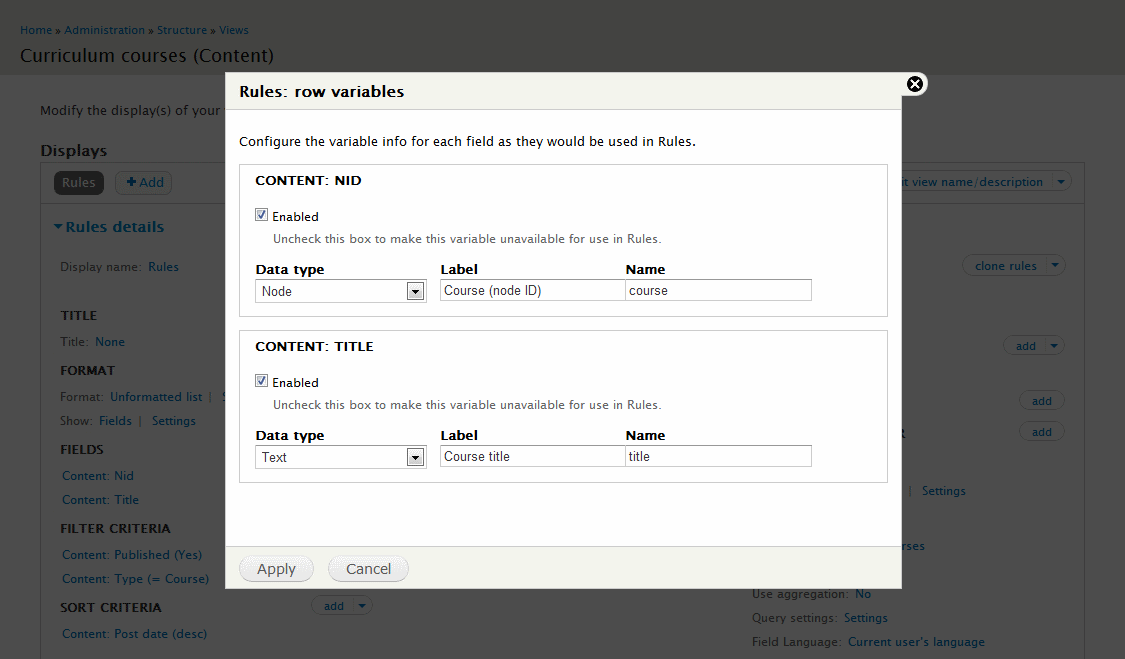Close the Rules row variables dialog
This screenshot has height=659, width=1125.
(915, 84)
